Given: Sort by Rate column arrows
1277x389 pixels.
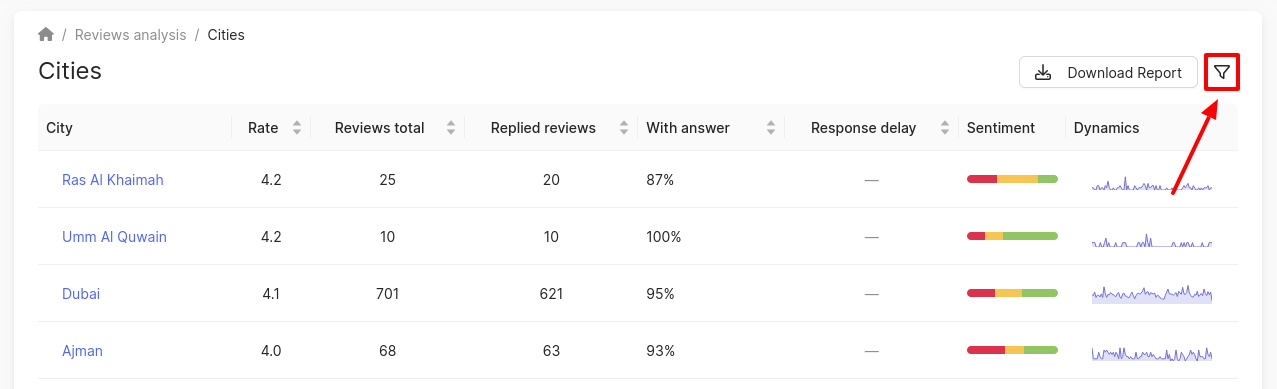Looking at the screenshot, I should (x=297, y=128).
